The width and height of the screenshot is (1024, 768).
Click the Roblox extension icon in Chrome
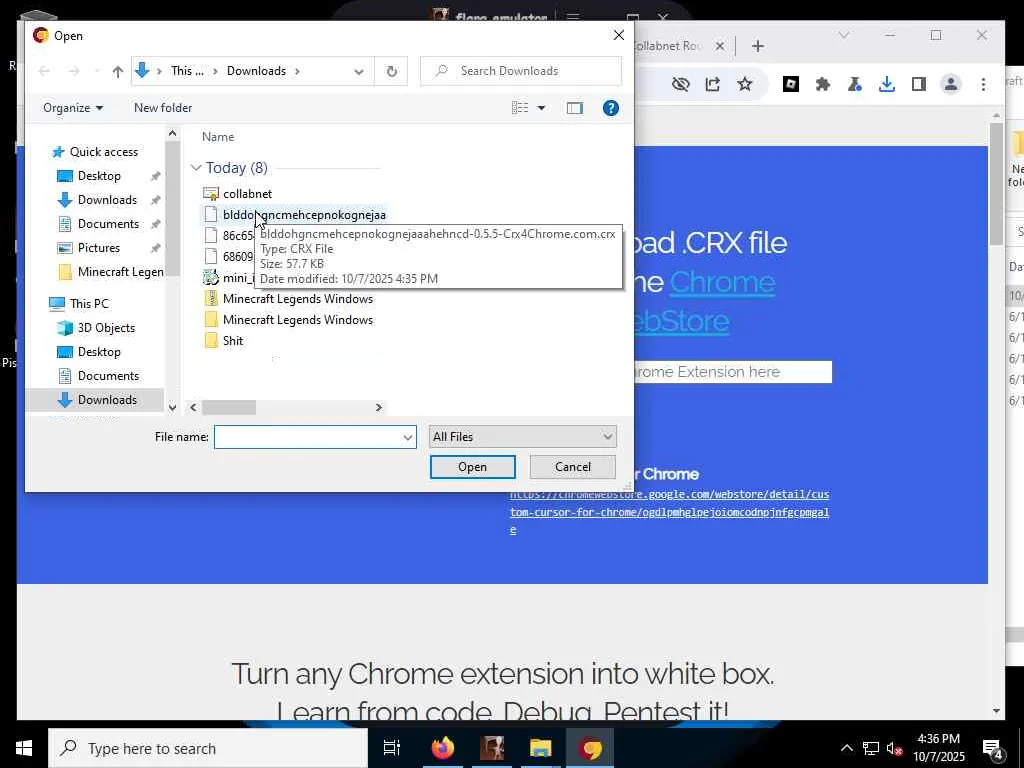pyautogui.click(x=790, y=84)
